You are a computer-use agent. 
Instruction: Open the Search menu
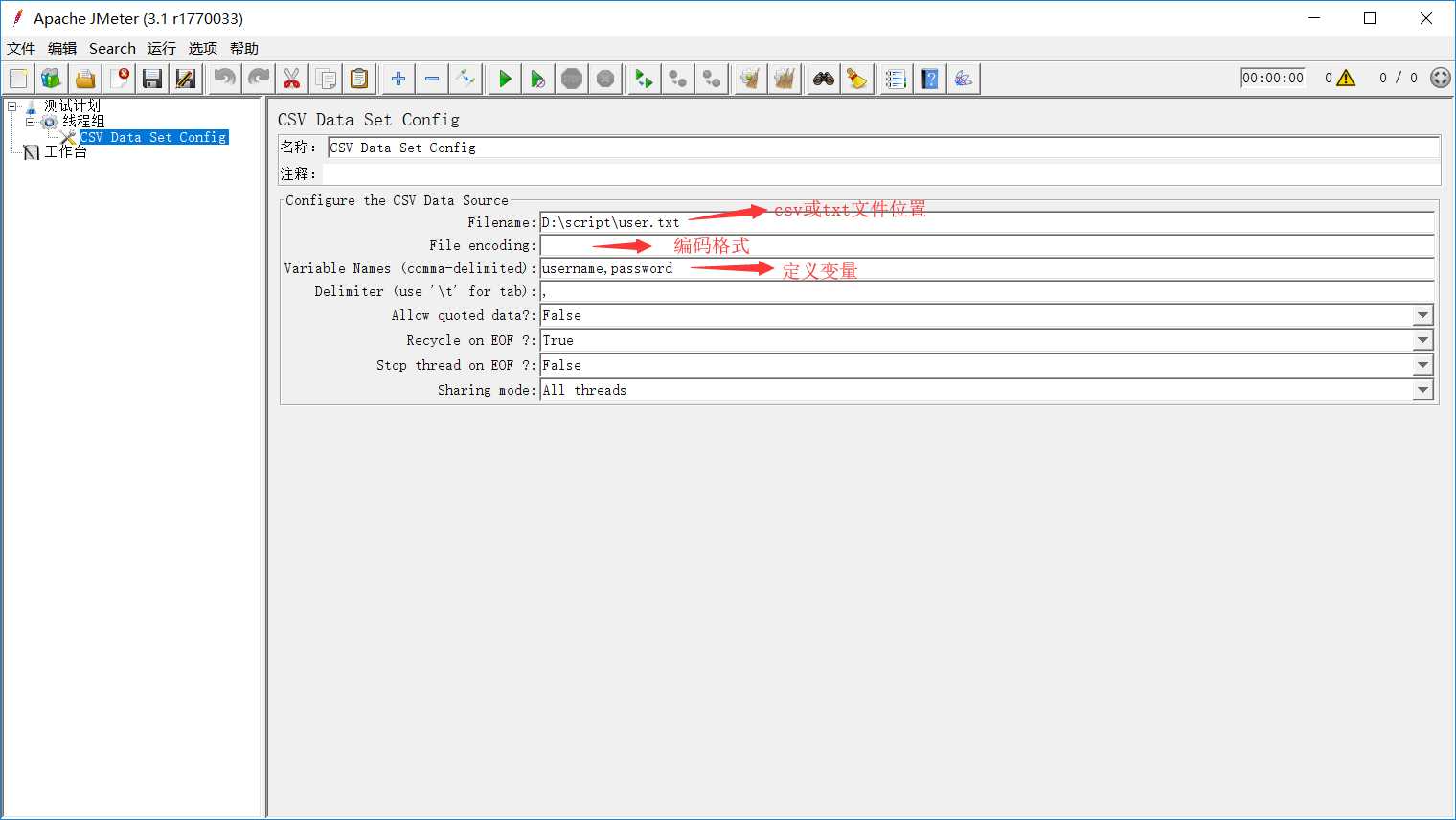(x=112, y=48)
